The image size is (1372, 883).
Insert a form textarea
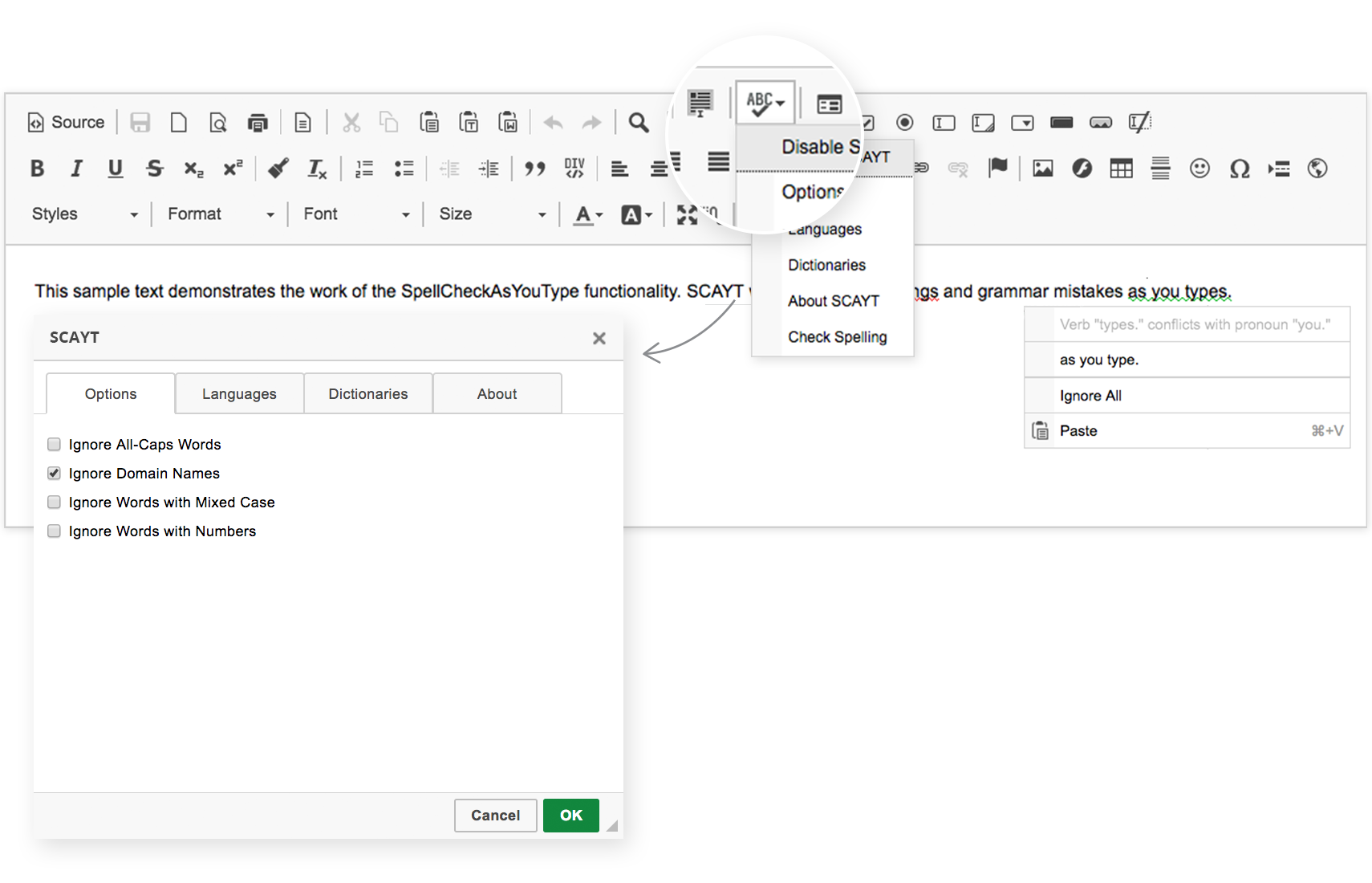click(x=984, y=122)
